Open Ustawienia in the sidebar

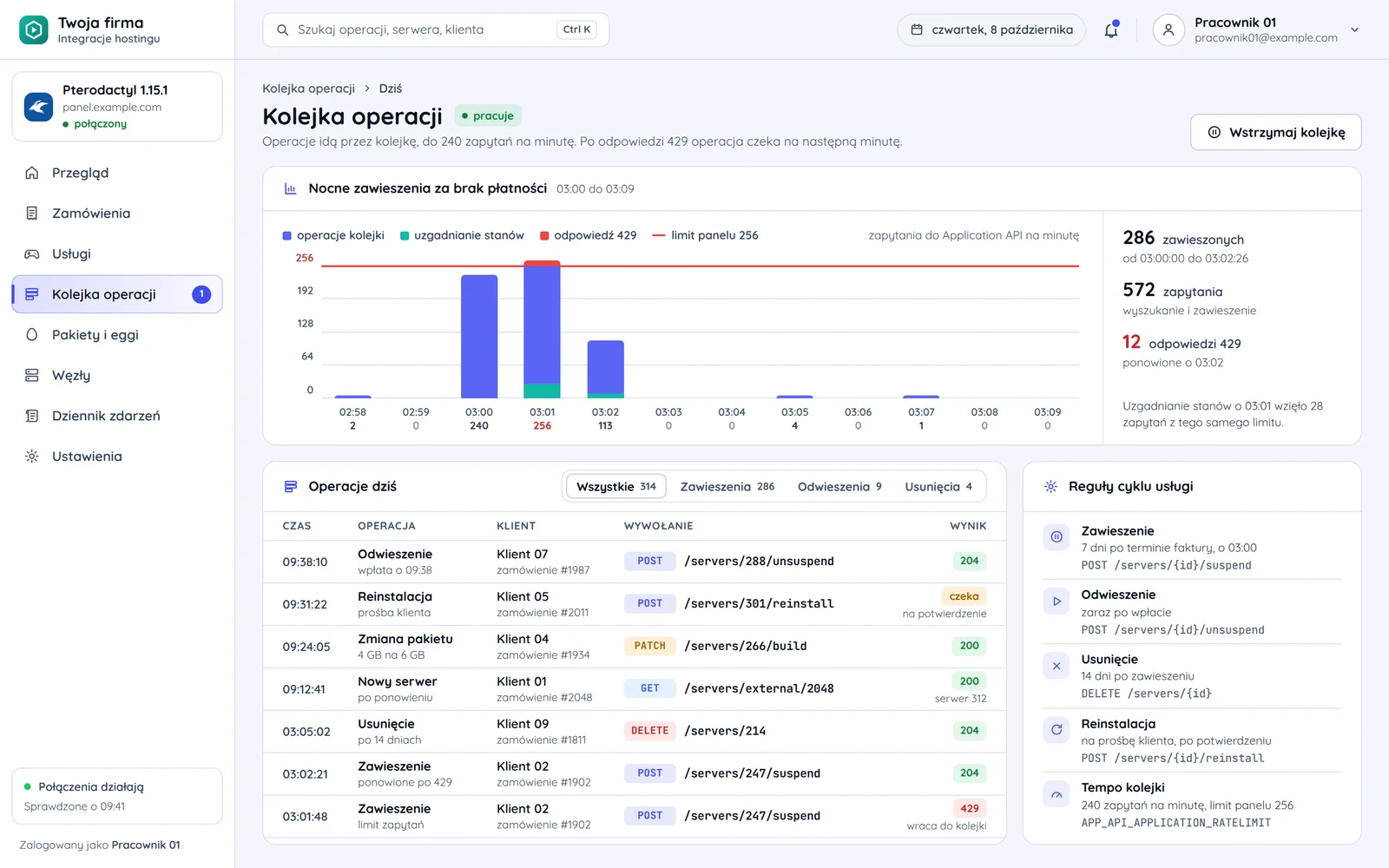[117, 457]
